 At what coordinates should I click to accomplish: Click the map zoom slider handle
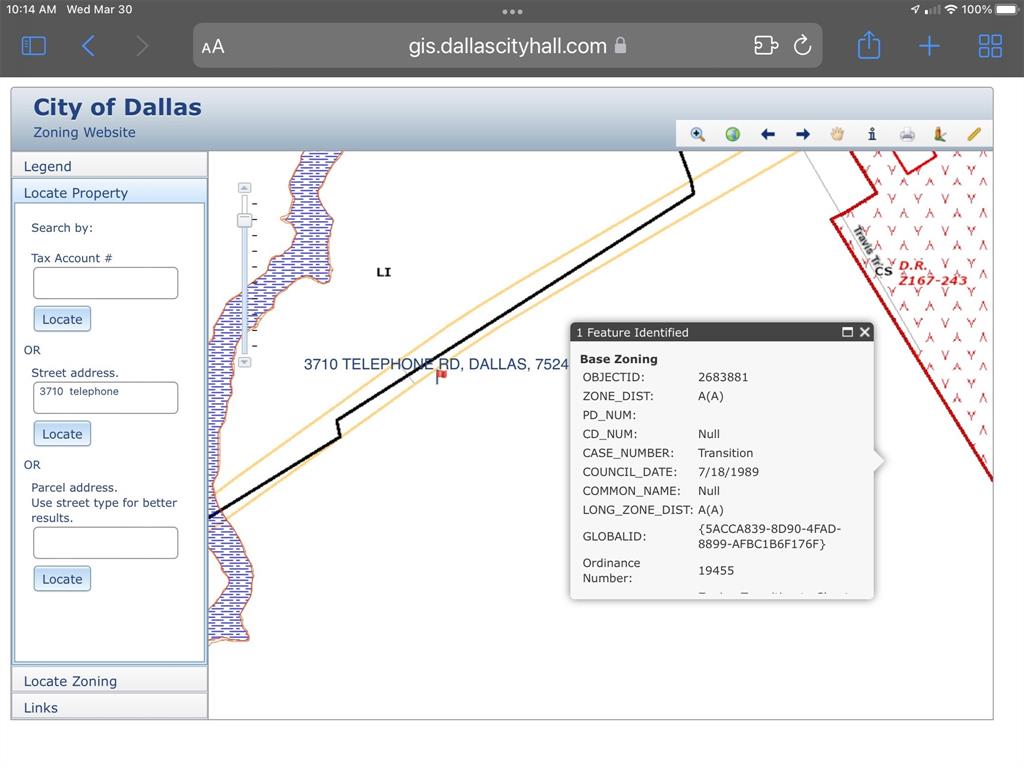pyautogui.click(x=244, y=219)
